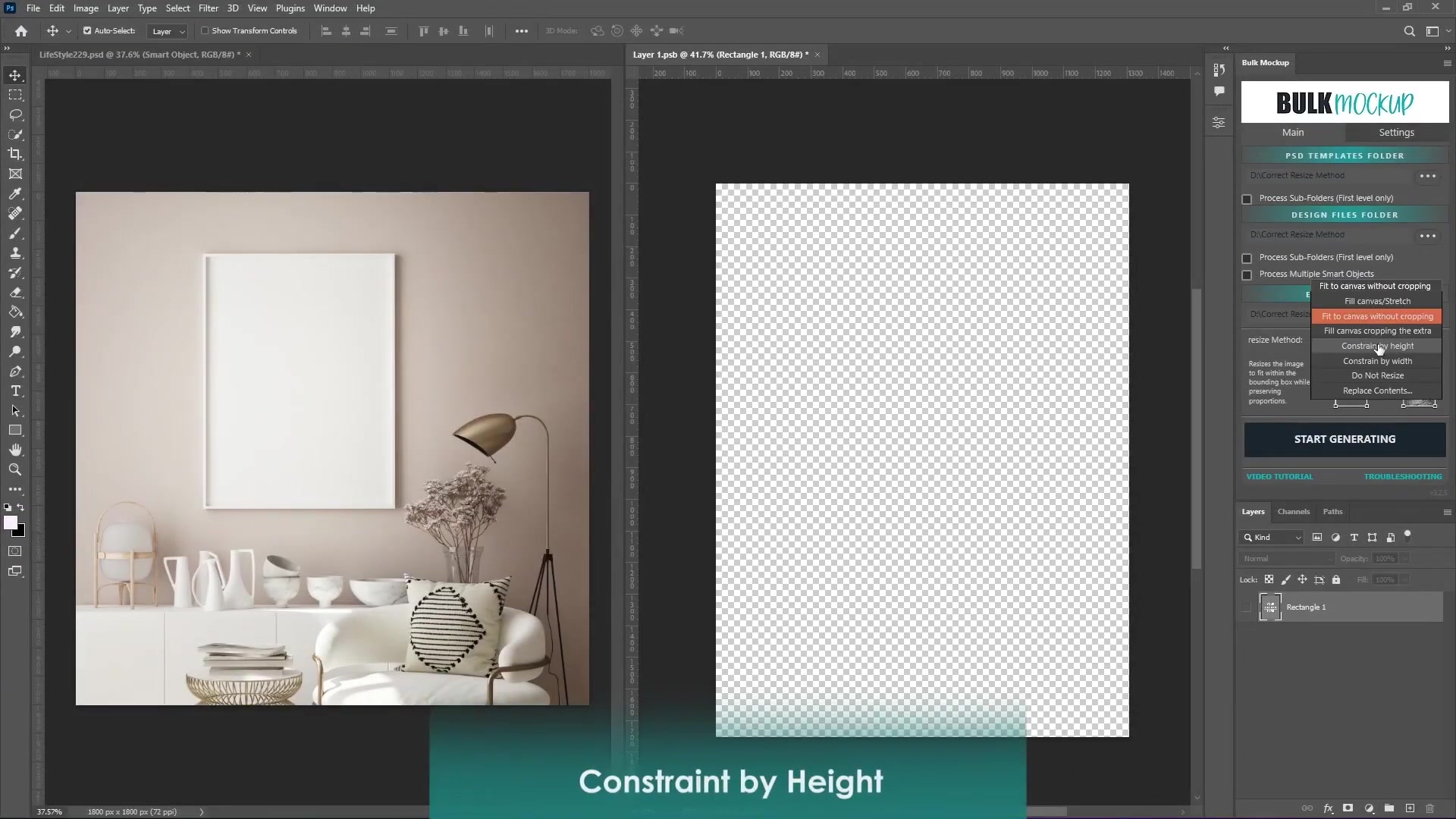
Task: Open the layer filter Kind dropdown
Action: coord(1270,538)
